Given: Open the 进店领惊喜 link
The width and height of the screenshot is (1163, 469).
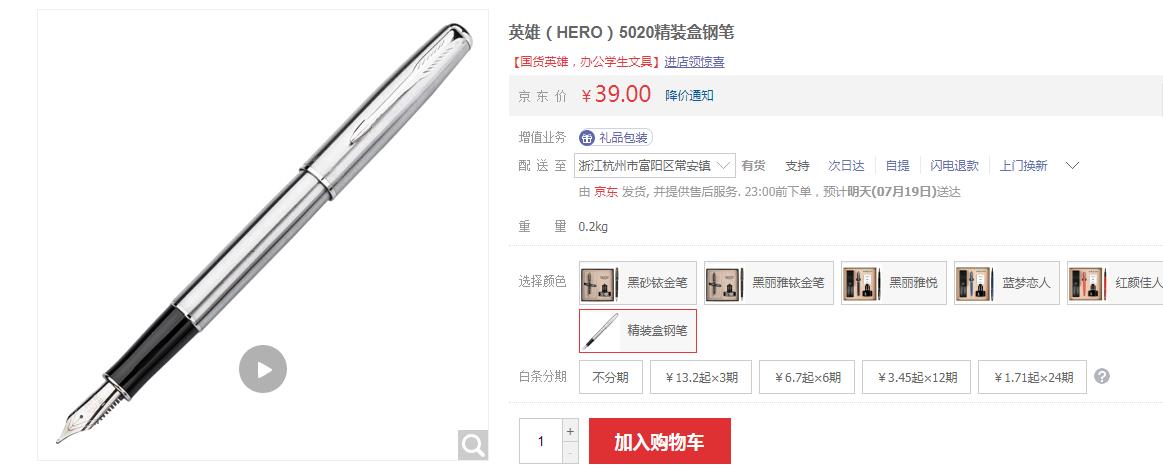Looking at the screenshot, I should (x=694, y=62).
